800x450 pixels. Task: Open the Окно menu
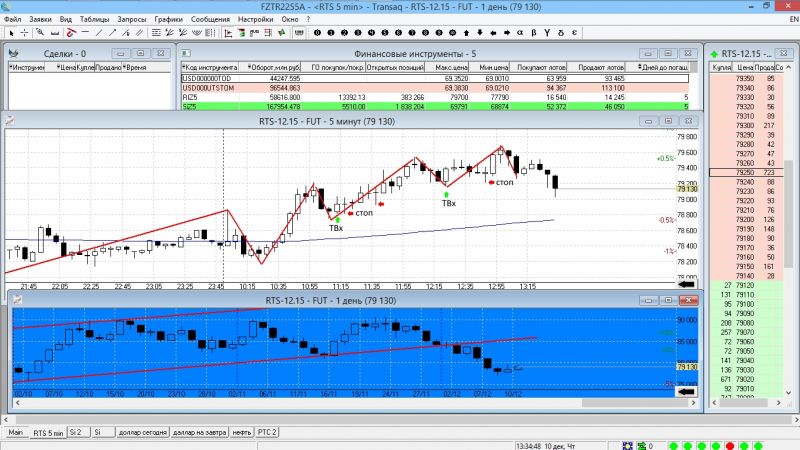point(290,19)
